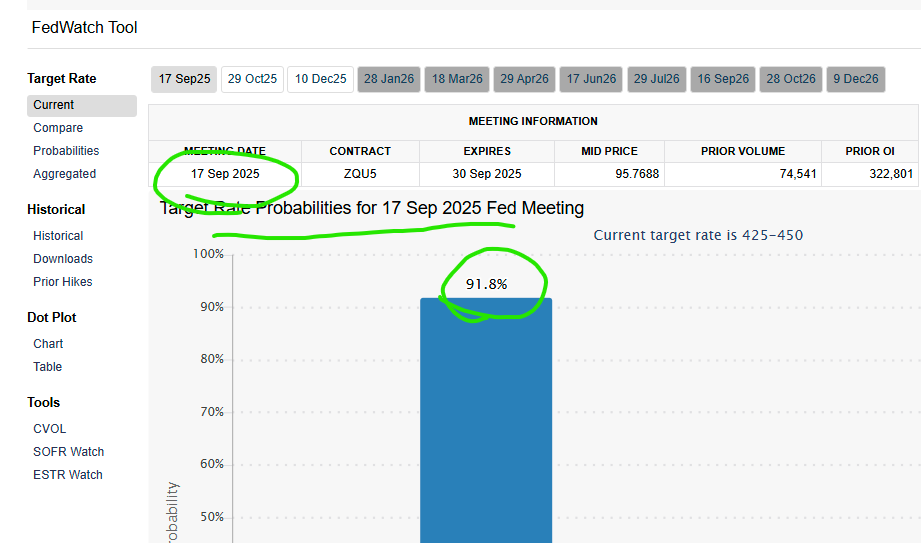921x543 pixels.
Task: Click the 95.7688 mid price cell
Action: (x=609, y=174)
